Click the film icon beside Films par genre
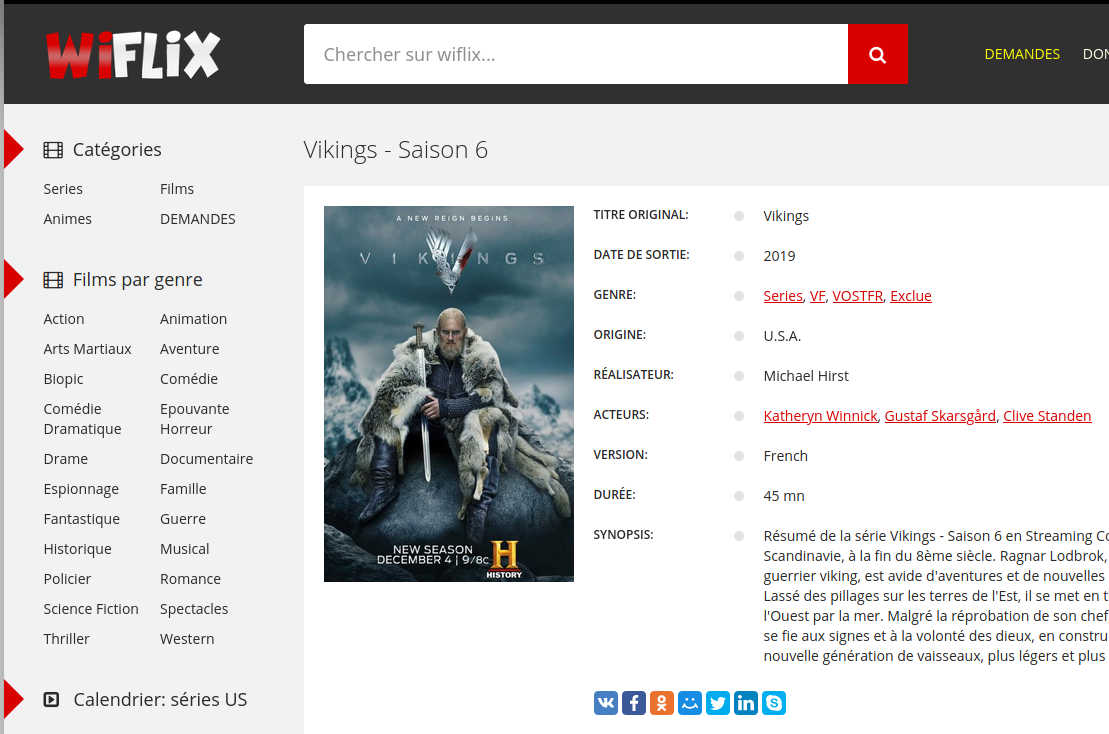 (x=53, y=280)
